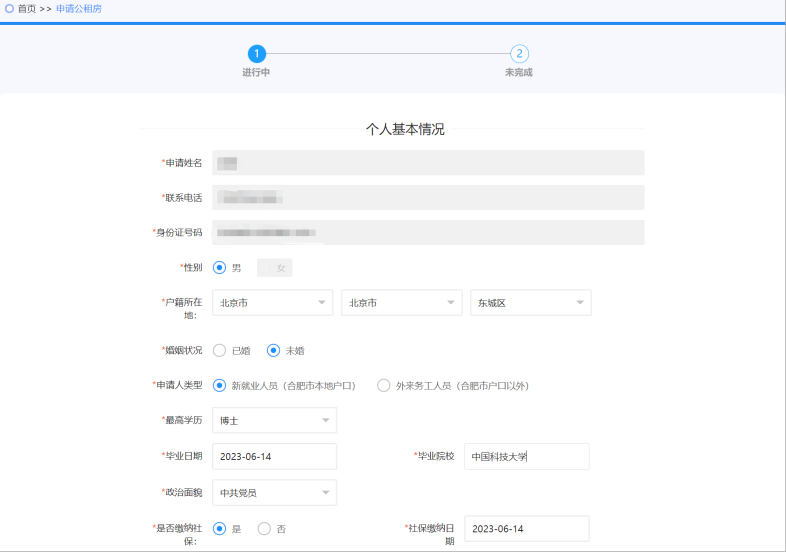This screenshot has height=552, width=786.
Task: Select 新就业人员 applicant type
Action: [x=220, y=386]
